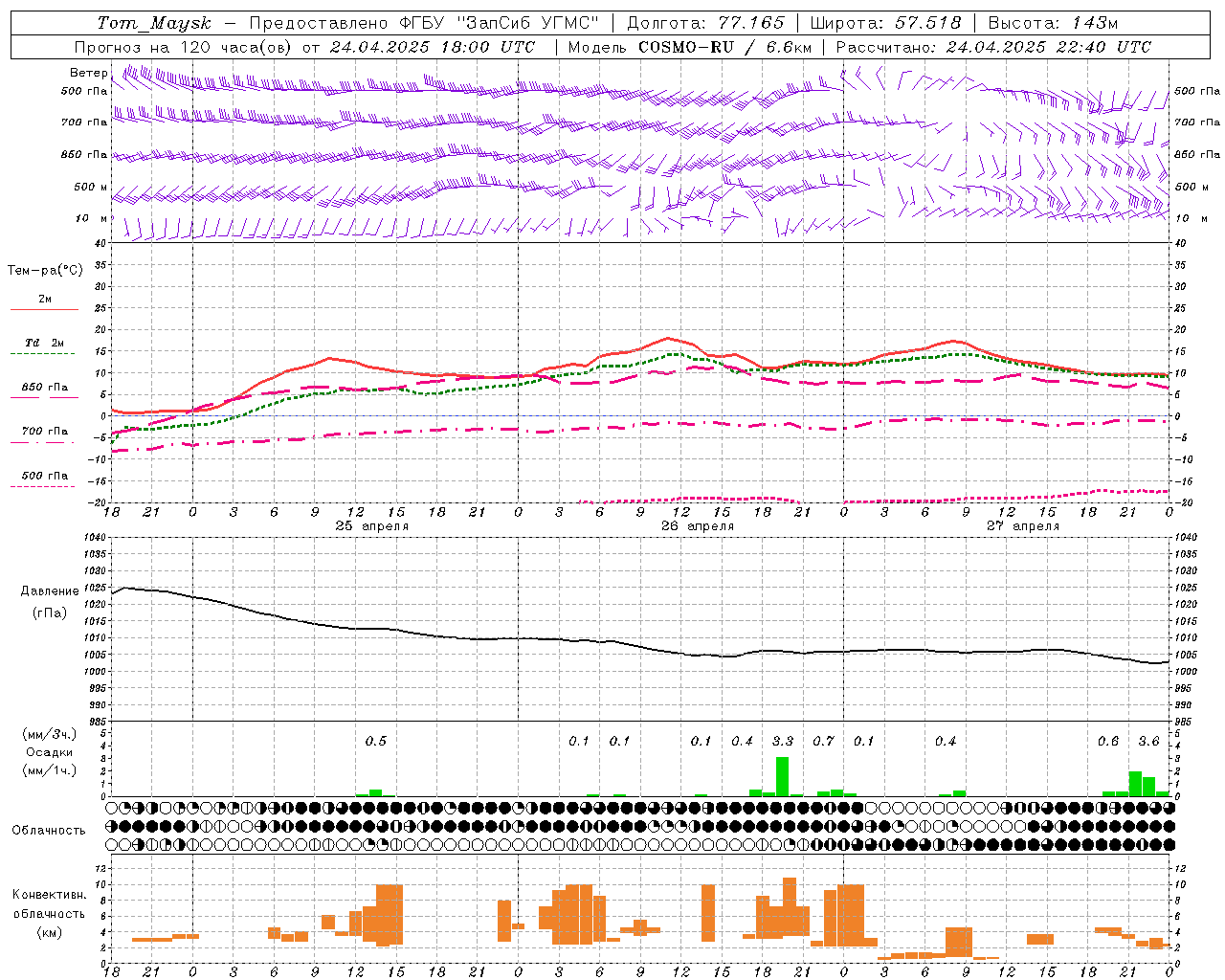Select the Облачность cloud cover label
The width and height of the screenshot is (1225, 980).
49,831
